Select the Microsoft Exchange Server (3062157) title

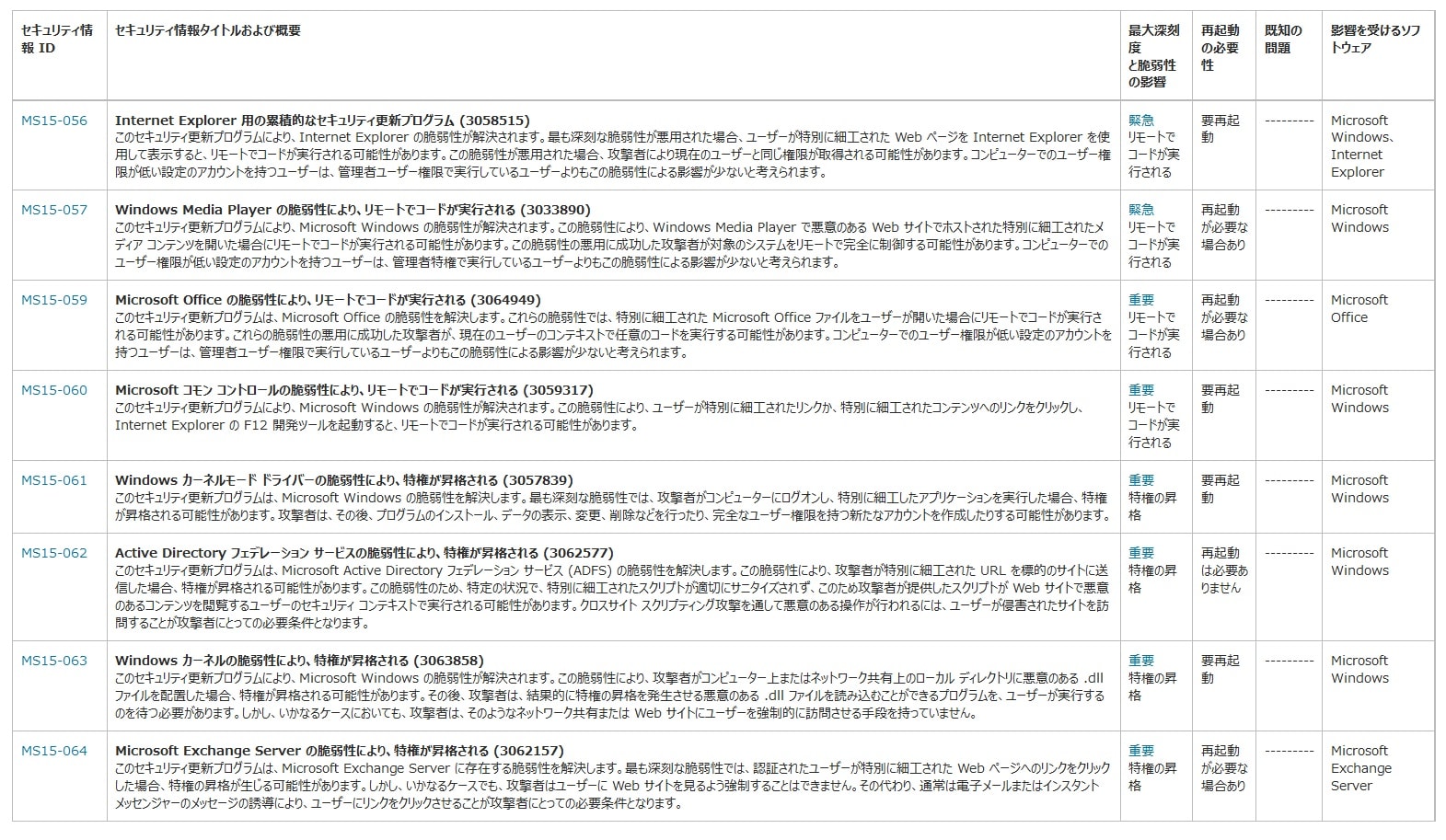click(x=340, y=751)
